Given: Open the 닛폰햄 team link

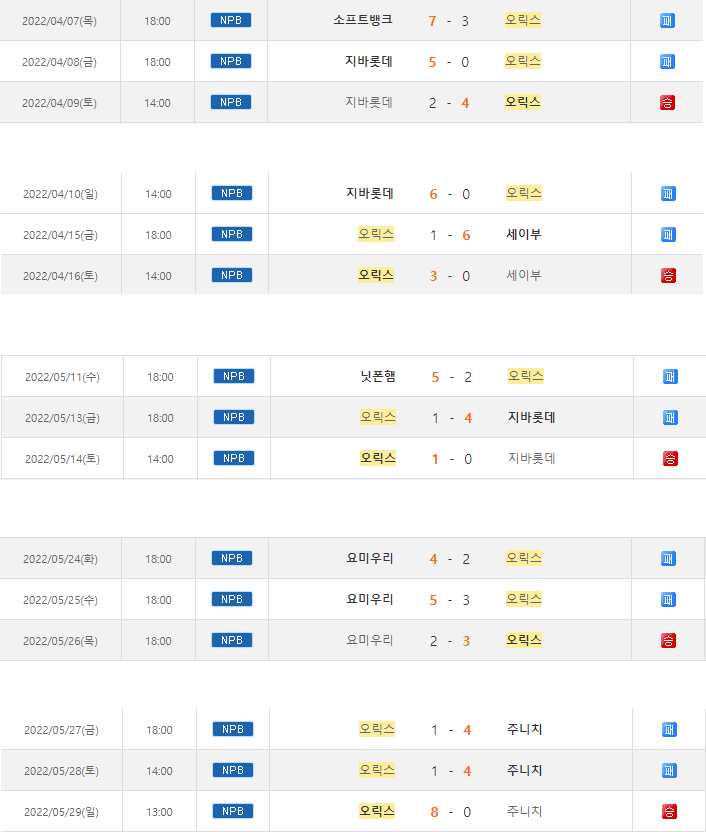Looking at the screenshot, I should pos(378,377).
